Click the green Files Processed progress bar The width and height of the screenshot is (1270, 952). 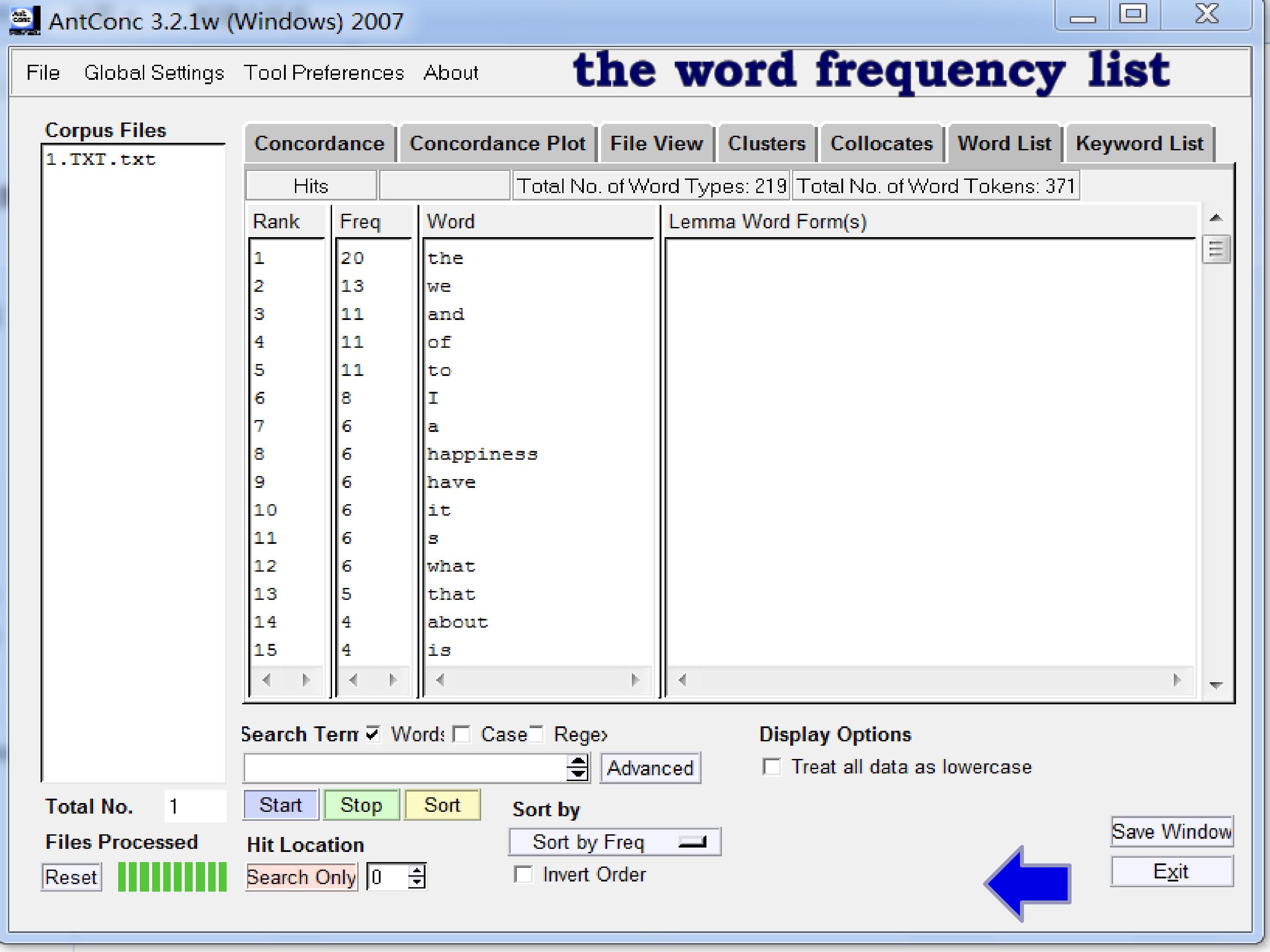point(172,877)
